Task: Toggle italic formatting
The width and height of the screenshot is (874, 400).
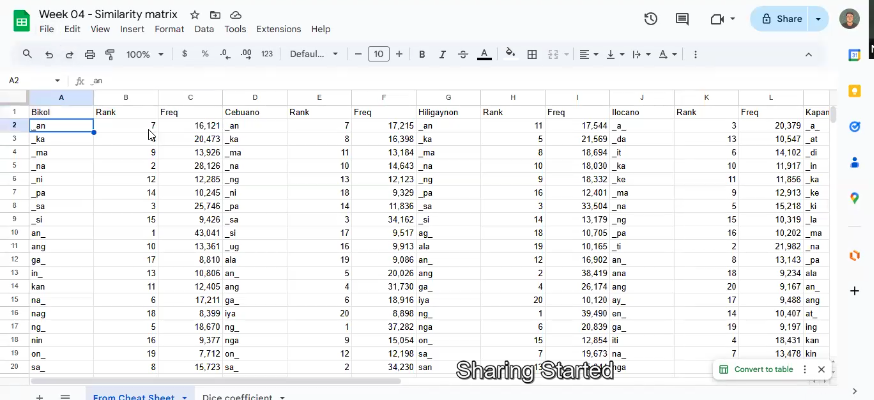Action: pos(443,54)
